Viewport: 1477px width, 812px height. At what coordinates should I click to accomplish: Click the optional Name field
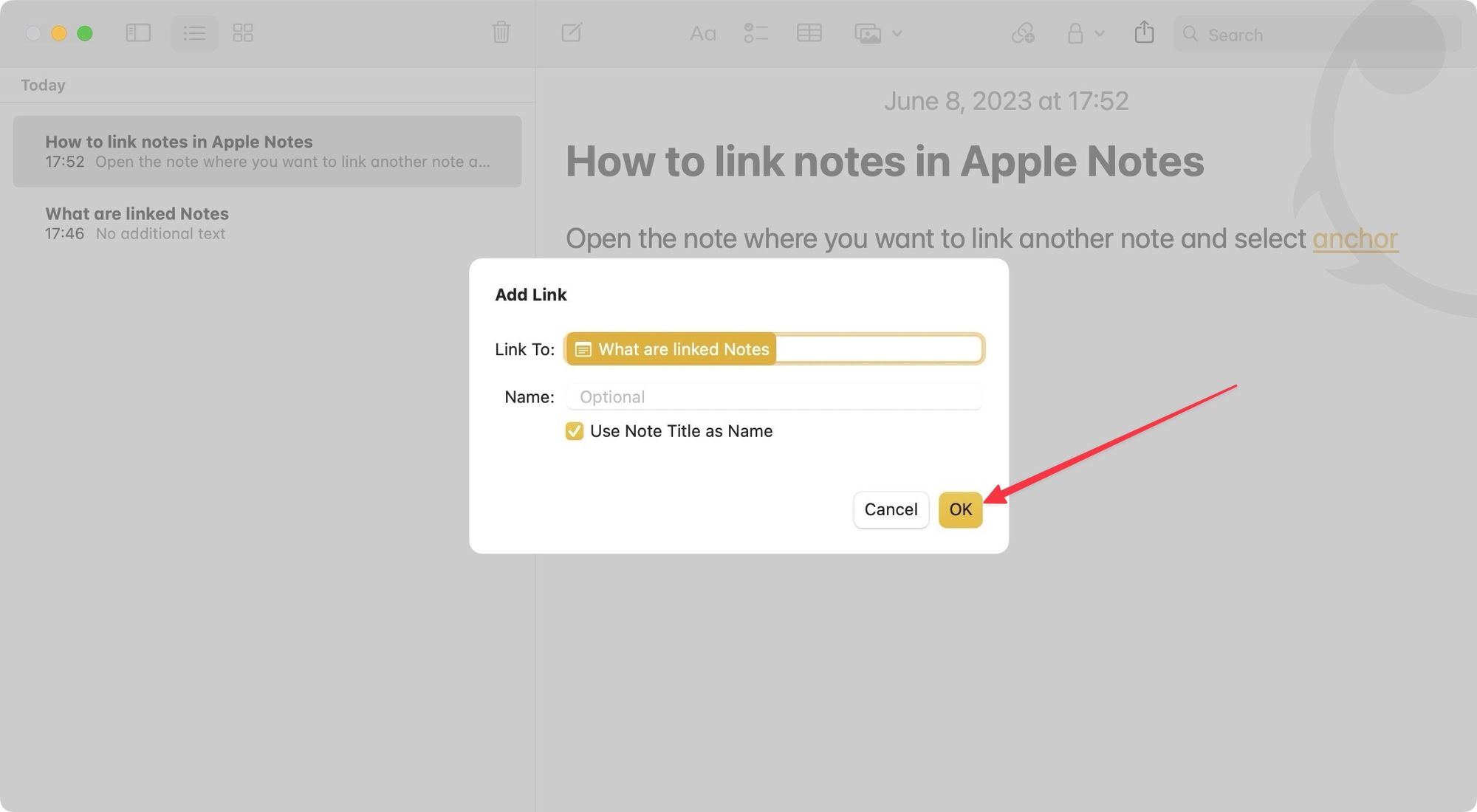(774, 397)
